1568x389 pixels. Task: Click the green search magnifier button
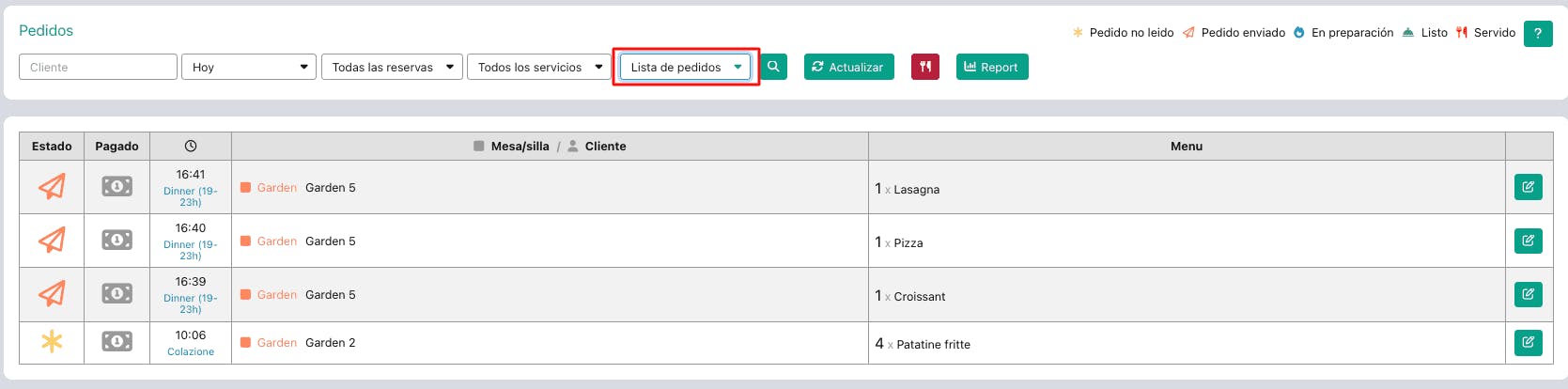click(x=773, y=67)
